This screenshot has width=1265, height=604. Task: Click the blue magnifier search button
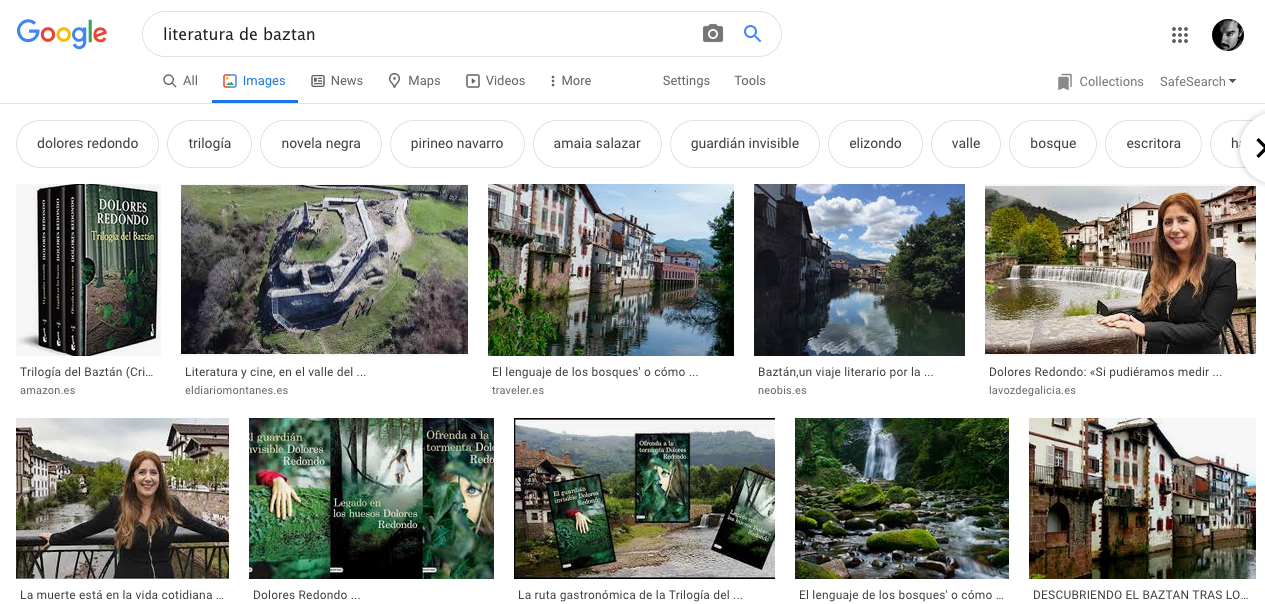[753, 34]
